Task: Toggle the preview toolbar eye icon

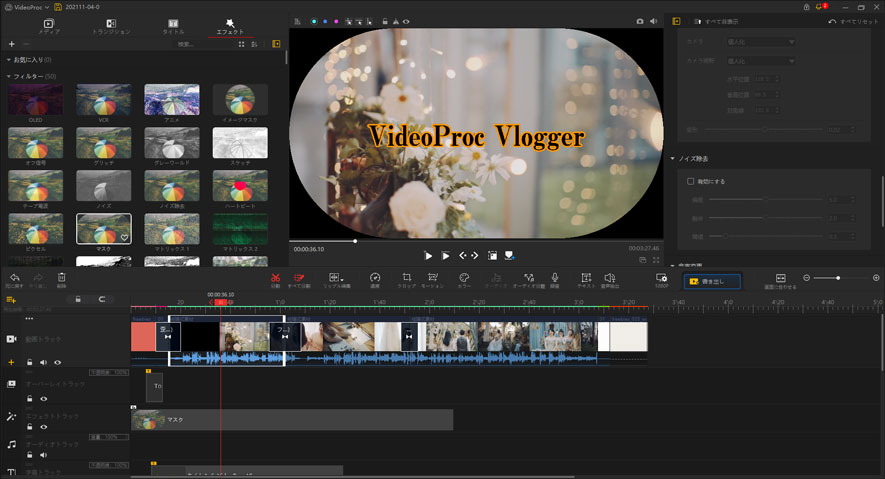Action: coord(406,21)
